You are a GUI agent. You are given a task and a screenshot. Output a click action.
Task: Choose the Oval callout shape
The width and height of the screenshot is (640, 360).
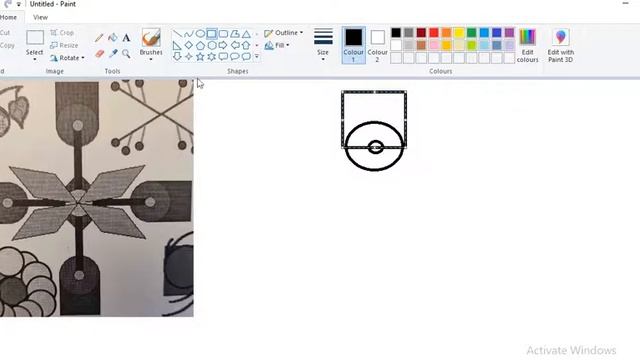click(235, 57)
